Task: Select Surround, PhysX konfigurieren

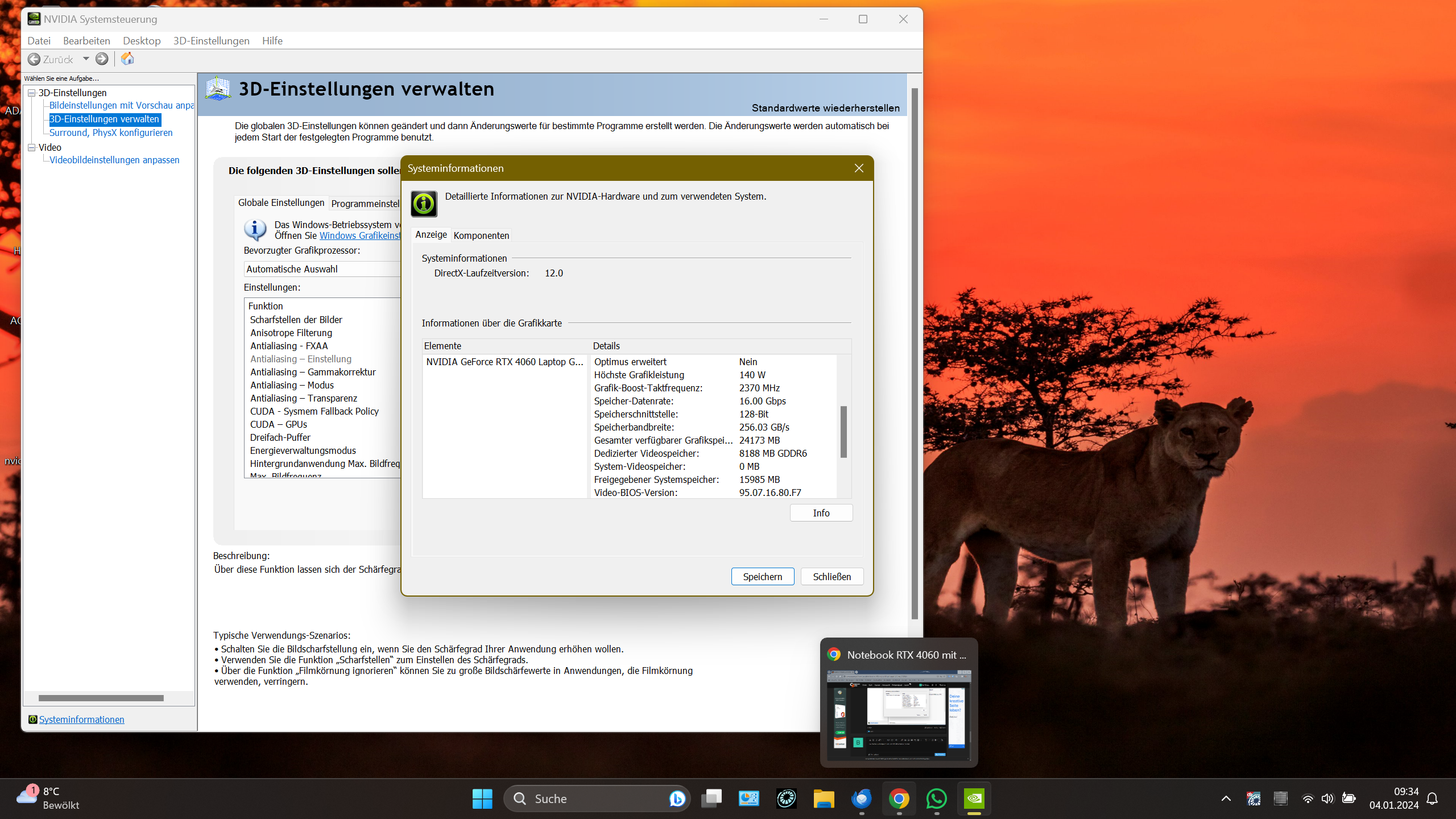Action: coord(111,133)
